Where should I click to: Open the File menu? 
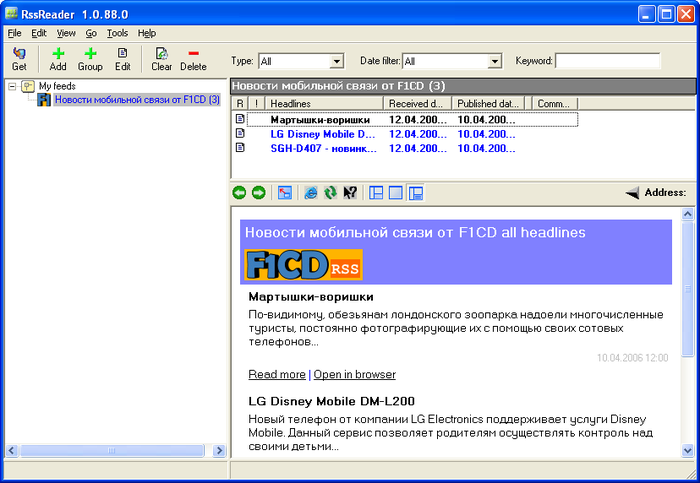tap(15, 33)
